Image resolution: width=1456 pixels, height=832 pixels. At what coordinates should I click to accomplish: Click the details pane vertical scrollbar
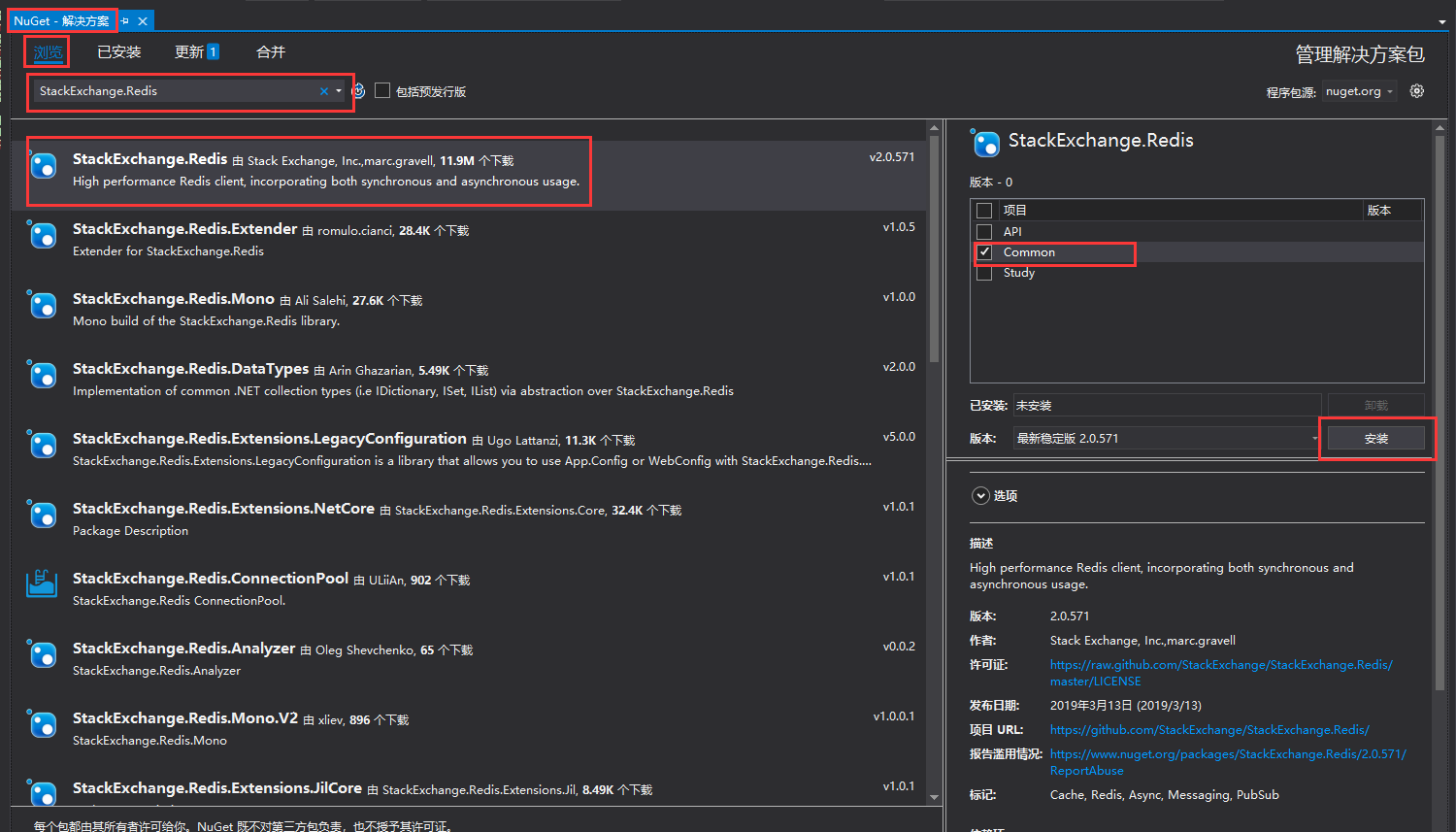pos(1439,413)
